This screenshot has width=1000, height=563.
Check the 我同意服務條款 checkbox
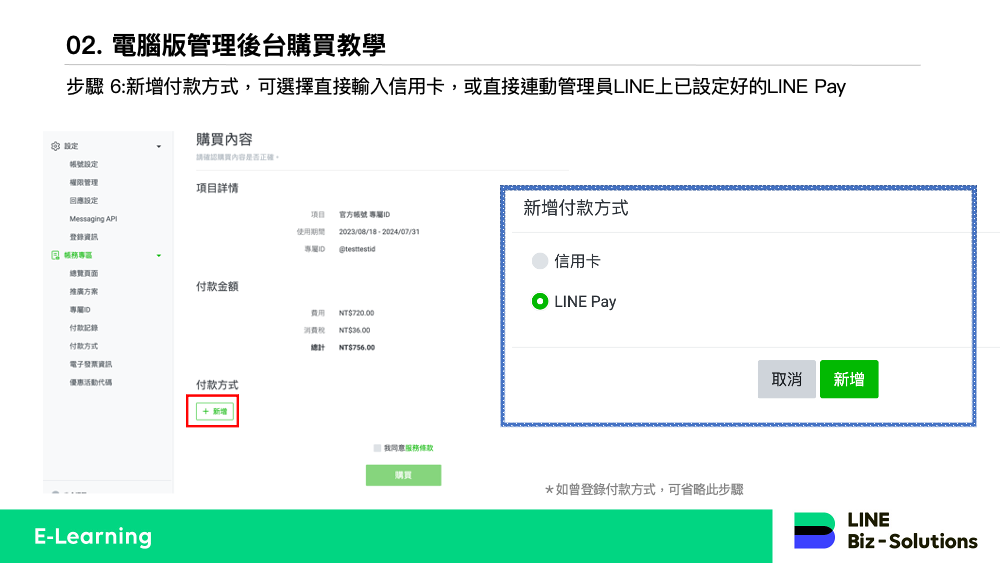pos(378,448)
